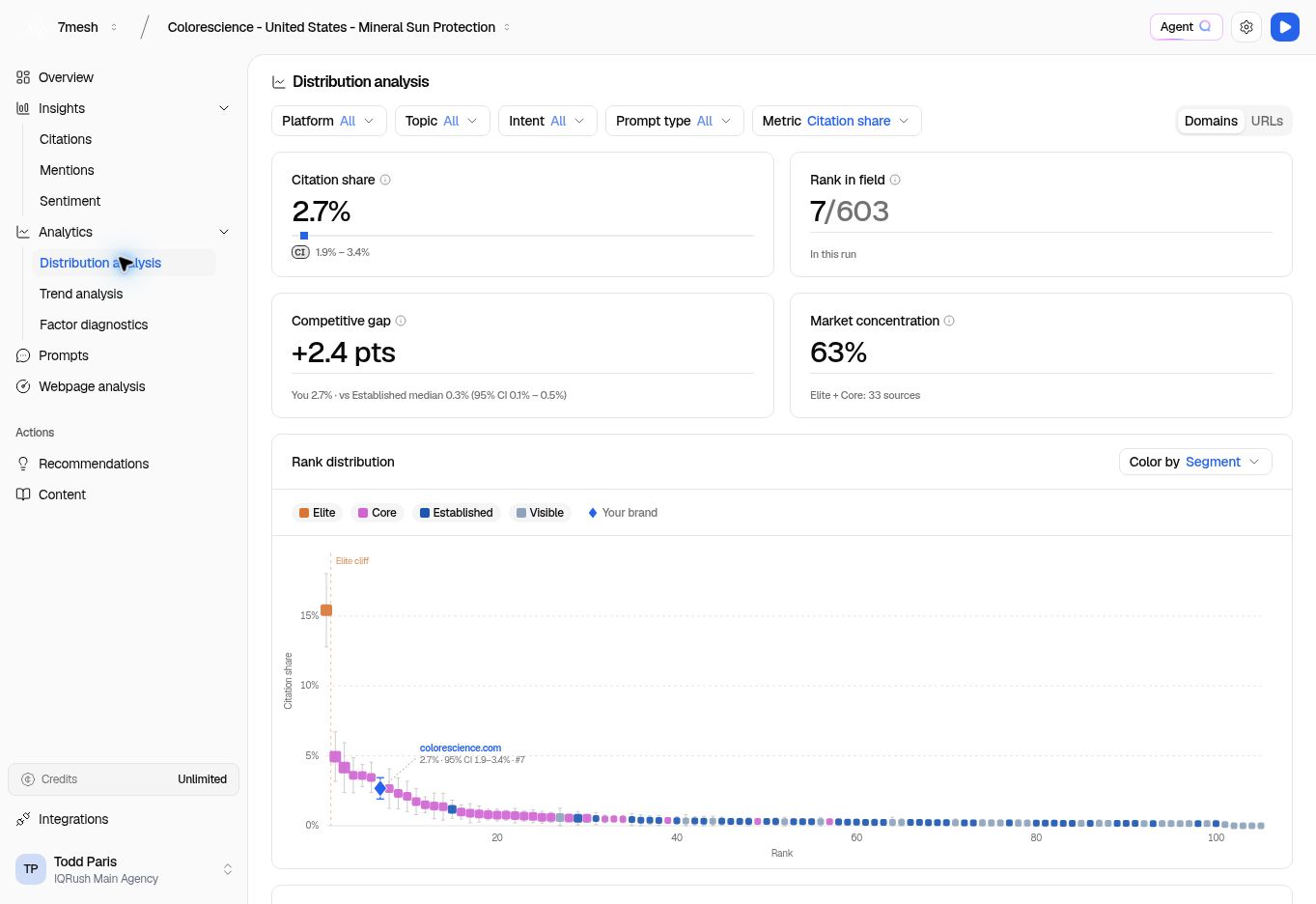Click info icon beside Market concentration
The height and width of the screenshot is (904, 1316).
[949, 321]
